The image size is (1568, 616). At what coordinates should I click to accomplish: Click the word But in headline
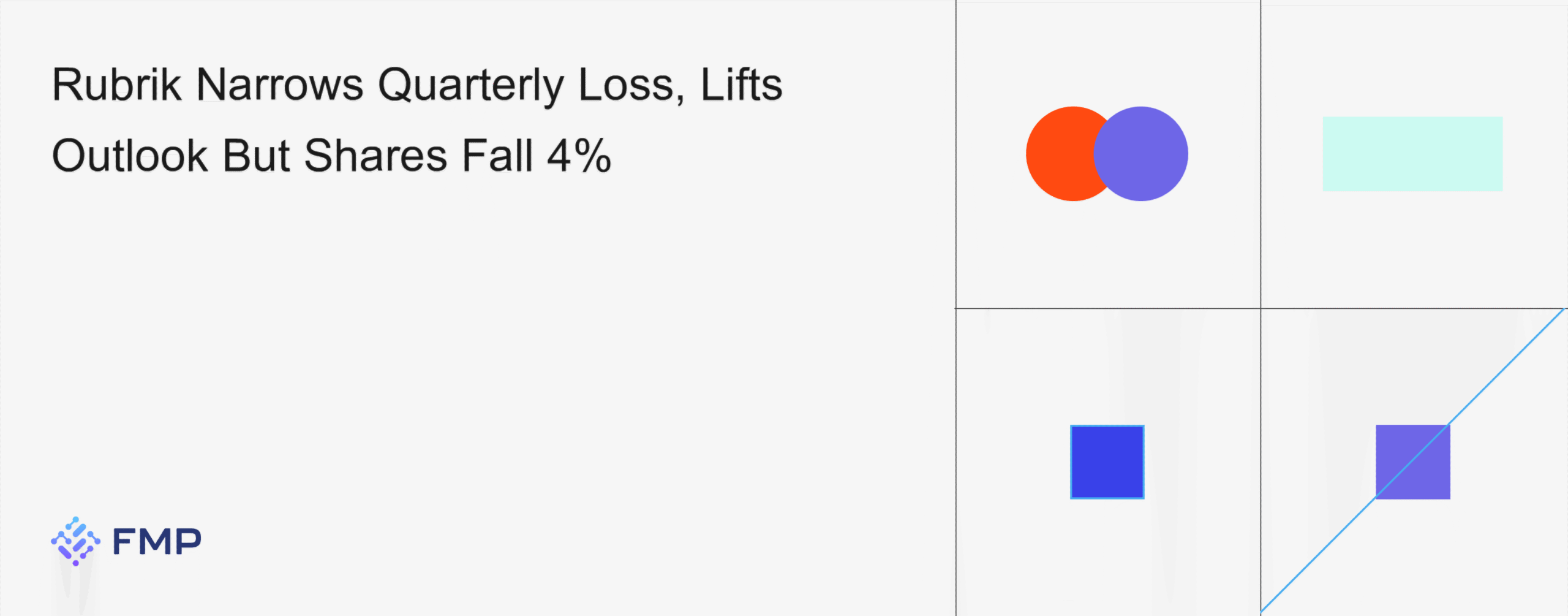coord(255,156)
